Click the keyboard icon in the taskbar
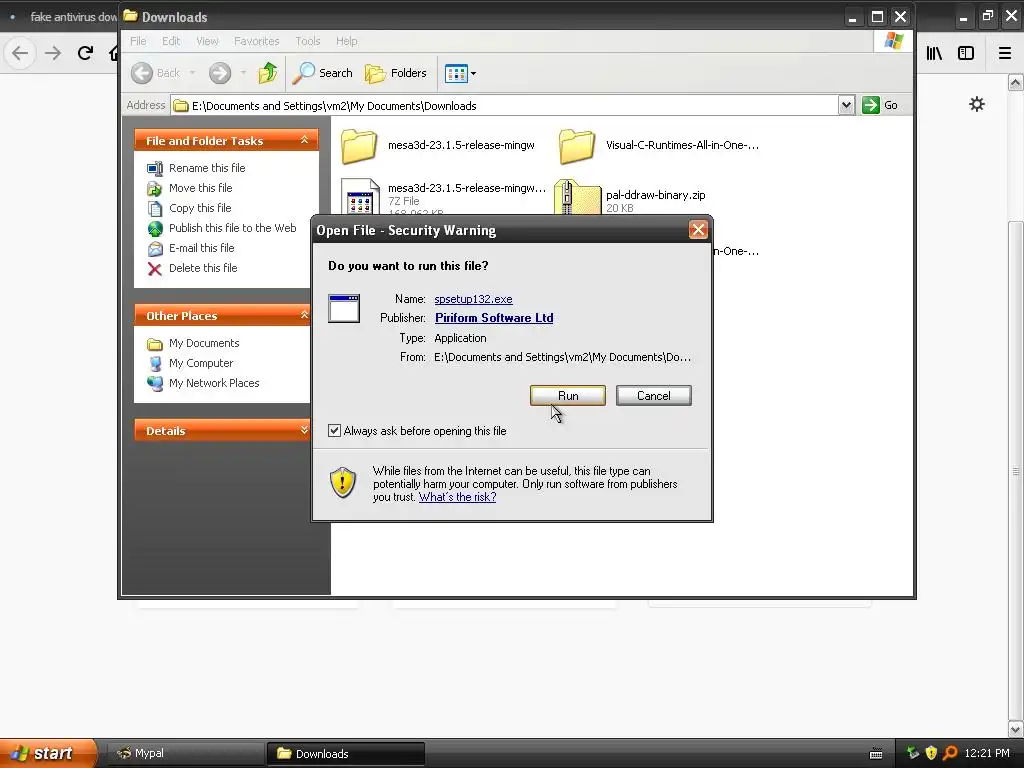The width and height of the screenshot is (1024, 768). coord(876,754)
